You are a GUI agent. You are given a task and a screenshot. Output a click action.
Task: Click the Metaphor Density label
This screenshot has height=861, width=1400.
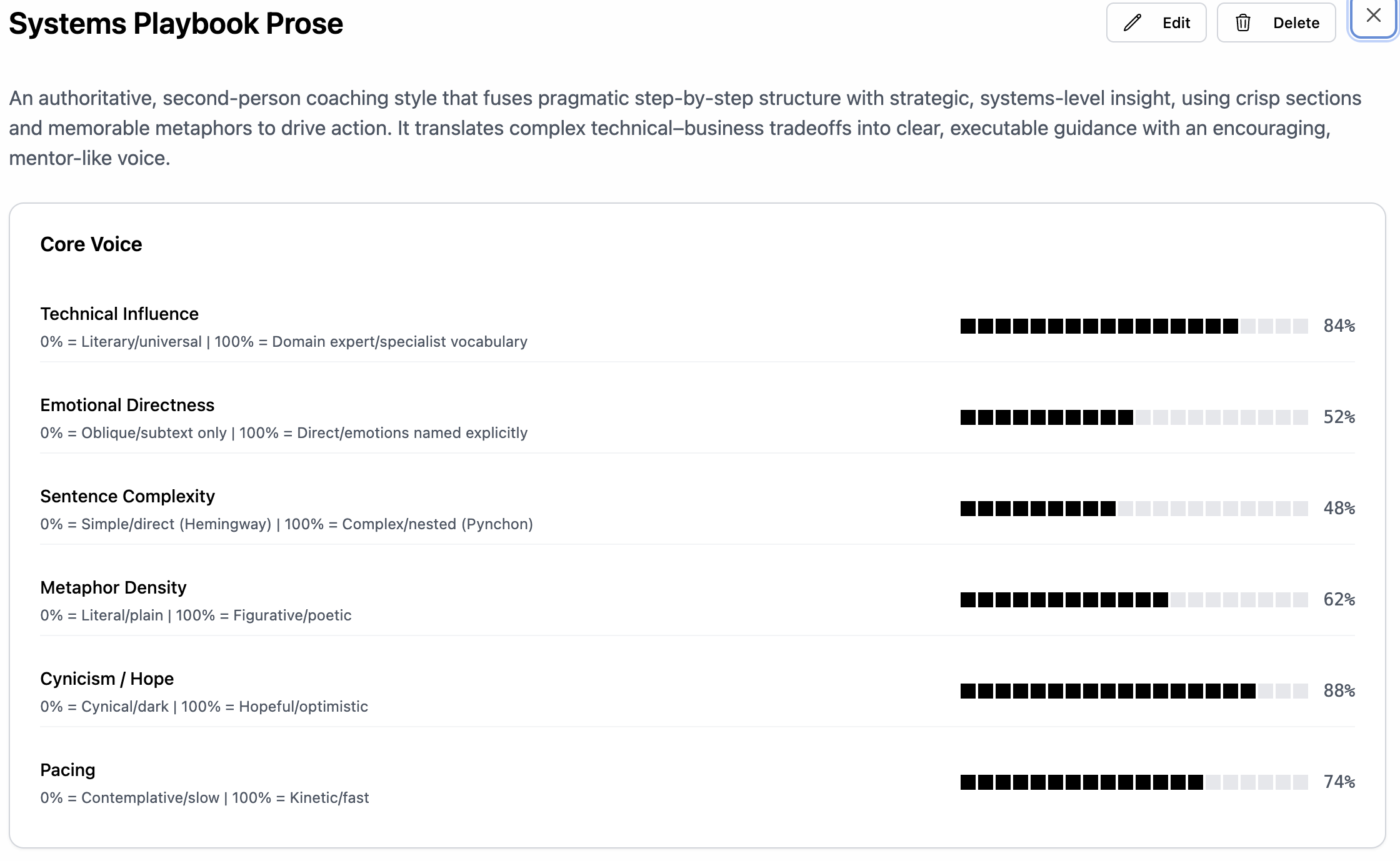click(113, 587)
